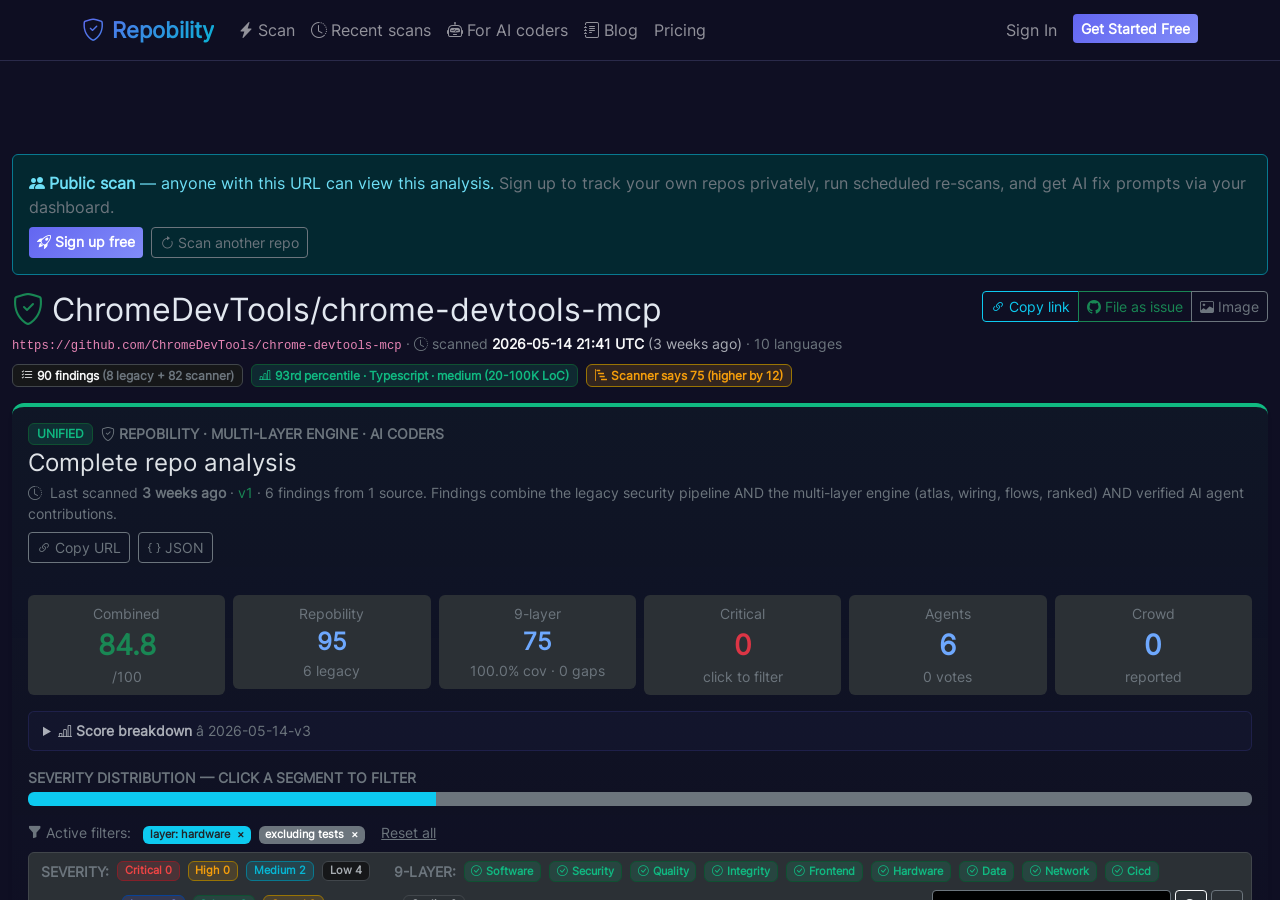Click the 90 findings badge
This screenshot has height=900, width=1280.
tap(127, 375)
